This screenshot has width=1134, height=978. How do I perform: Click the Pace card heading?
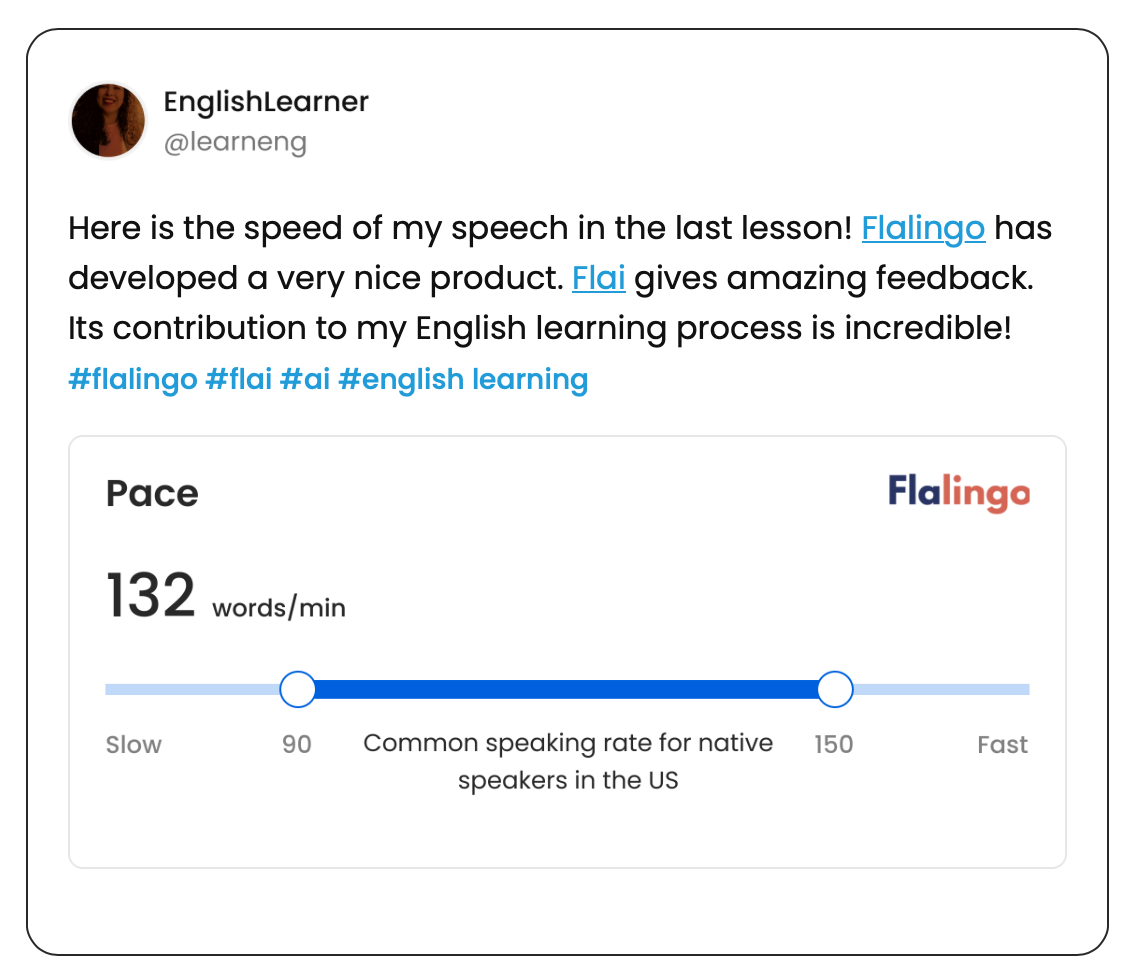tap(152, 493)
